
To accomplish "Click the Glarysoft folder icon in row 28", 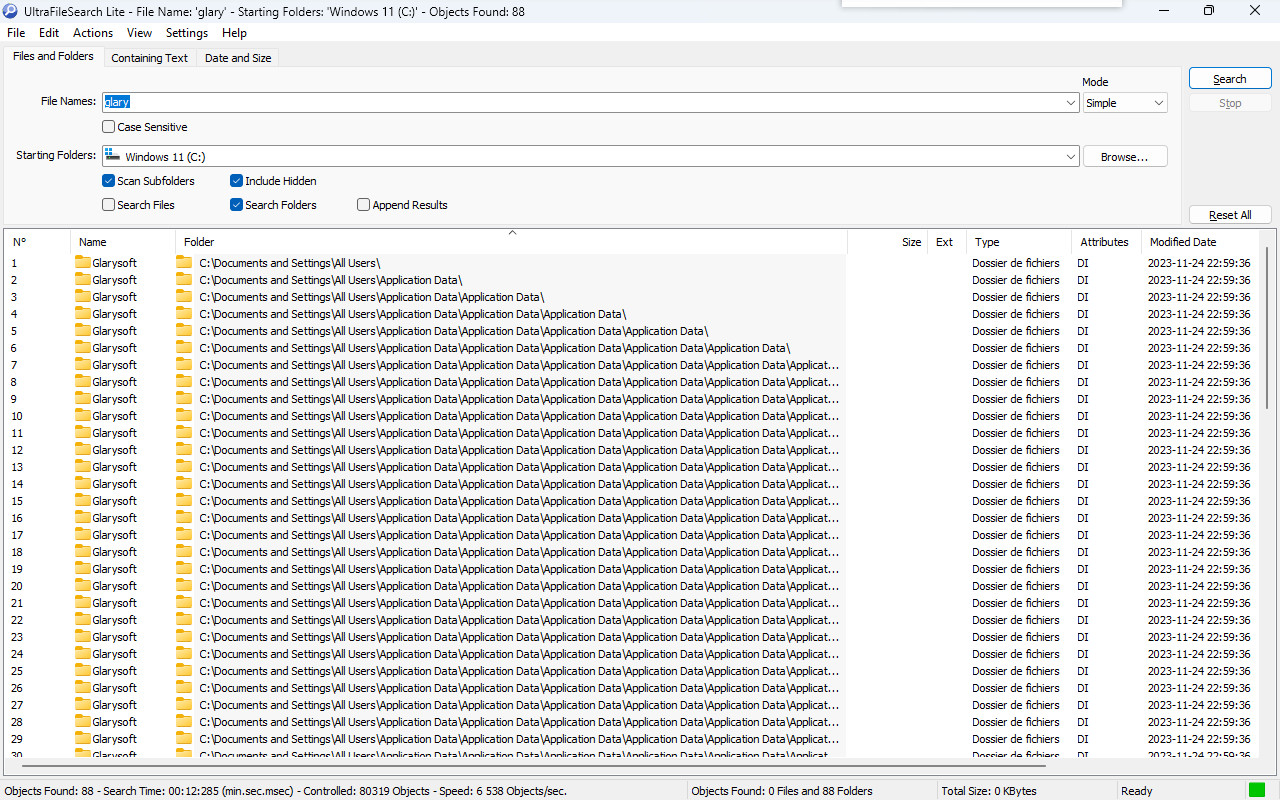I will click(83, 722).
